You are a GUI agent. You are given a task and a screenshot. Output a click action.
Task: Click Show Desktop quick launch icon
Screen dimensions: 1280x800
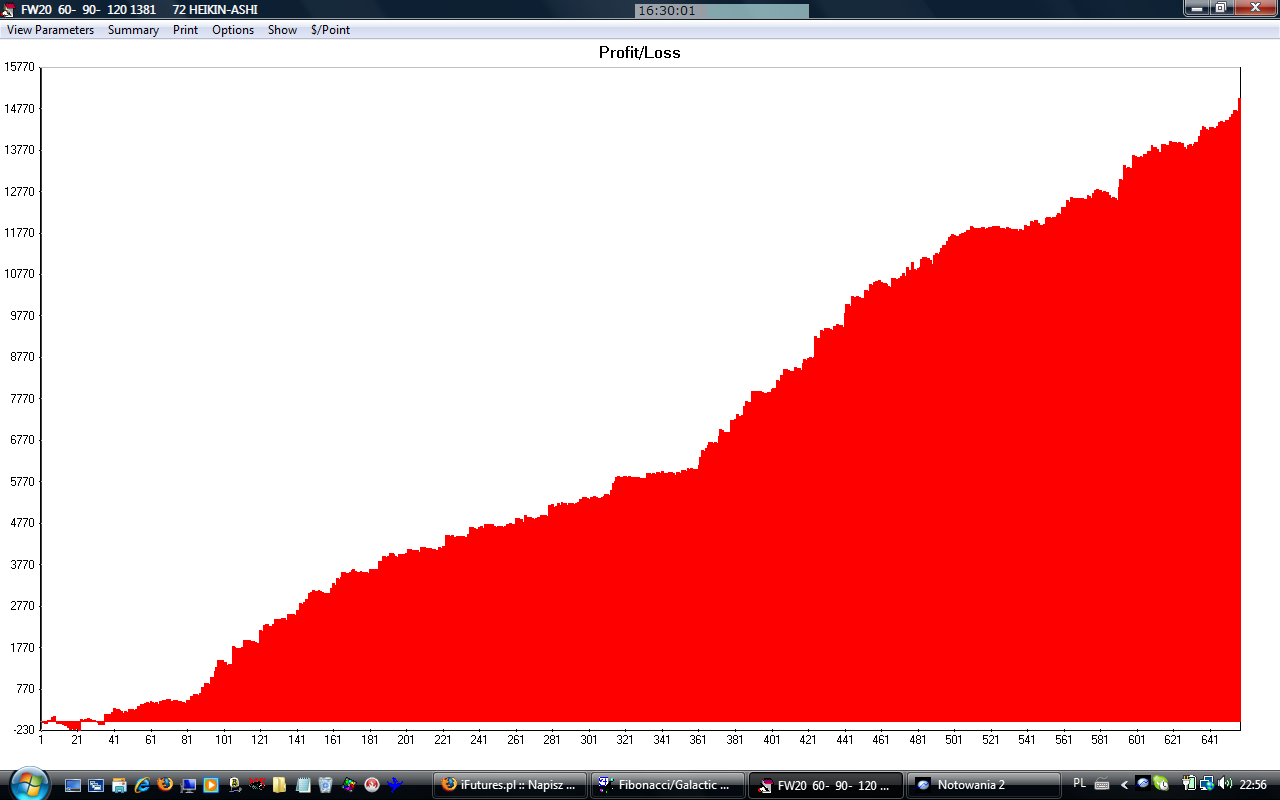(x=73, y=785)
